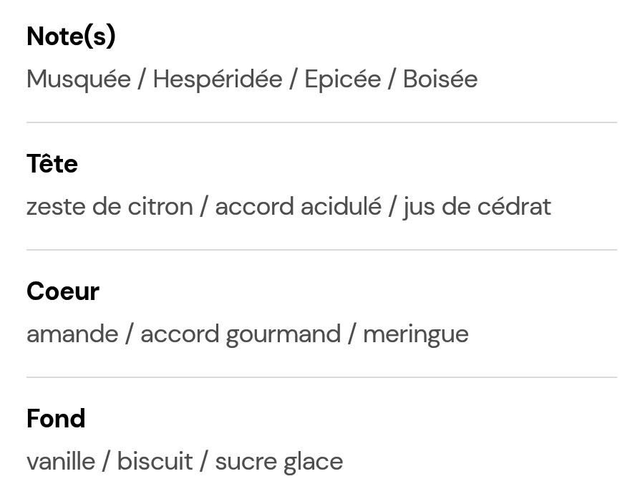Click the divider line below Coeur section
The image size is (640, 494).
tap(321, 377)
